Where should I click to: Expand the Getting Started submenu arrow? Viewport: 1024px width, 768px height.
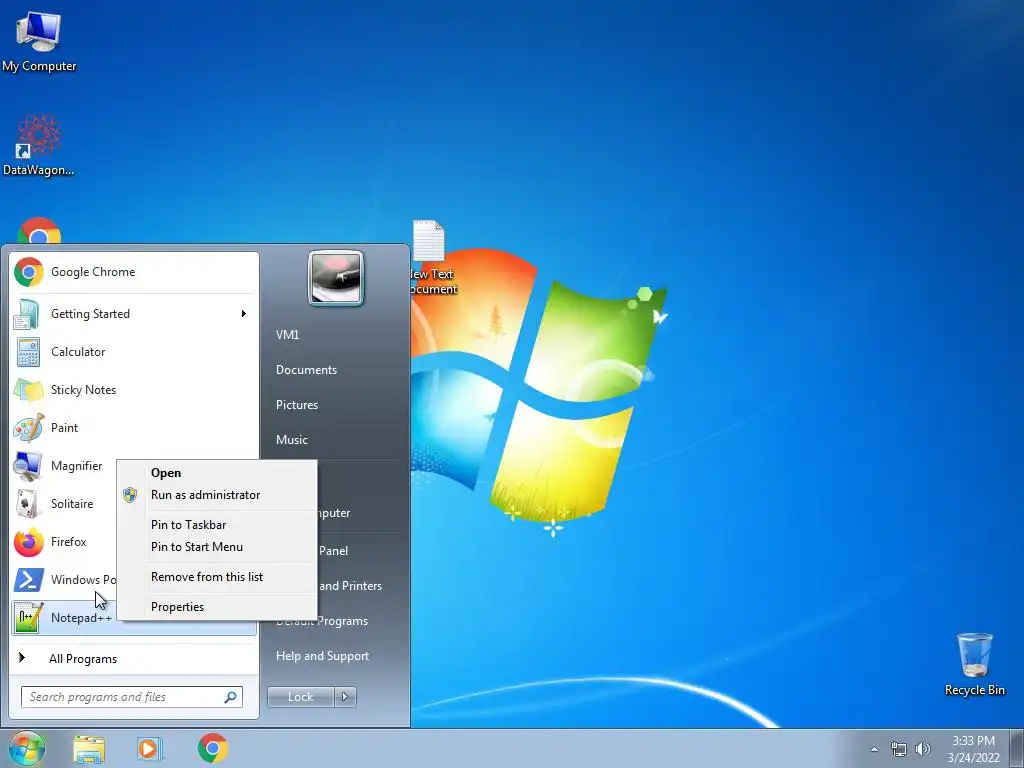coord(244,314)
